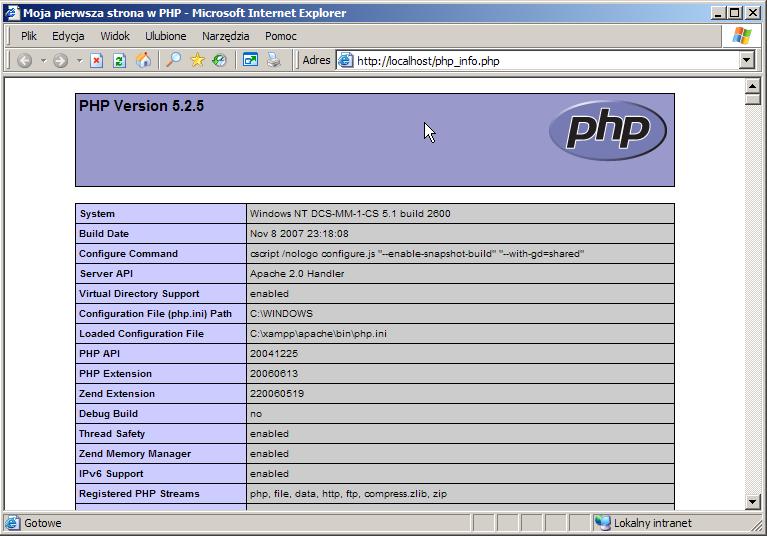The image size is (767, 536).
Task: Click the 'Gotowe' status bar text
Action: pos(43,523)
